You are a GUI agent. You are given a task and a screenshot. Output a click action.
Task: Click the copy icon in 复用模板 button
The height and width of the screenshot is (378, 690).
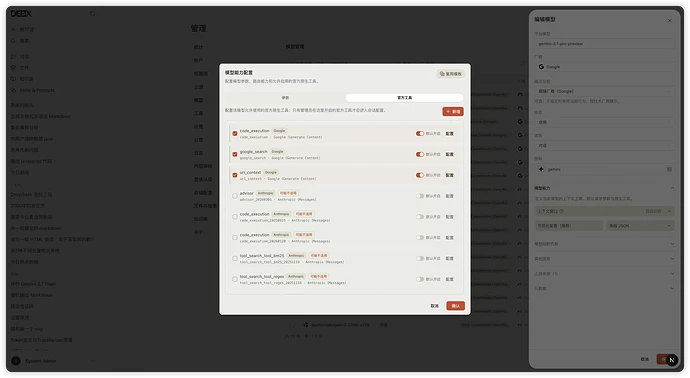(442, 74)
